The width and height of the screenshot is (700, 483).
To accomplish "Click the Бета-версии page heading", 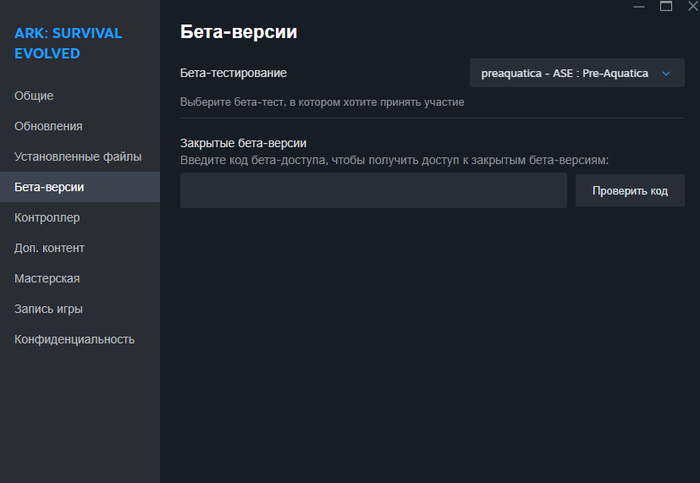I will click(238, 32).
